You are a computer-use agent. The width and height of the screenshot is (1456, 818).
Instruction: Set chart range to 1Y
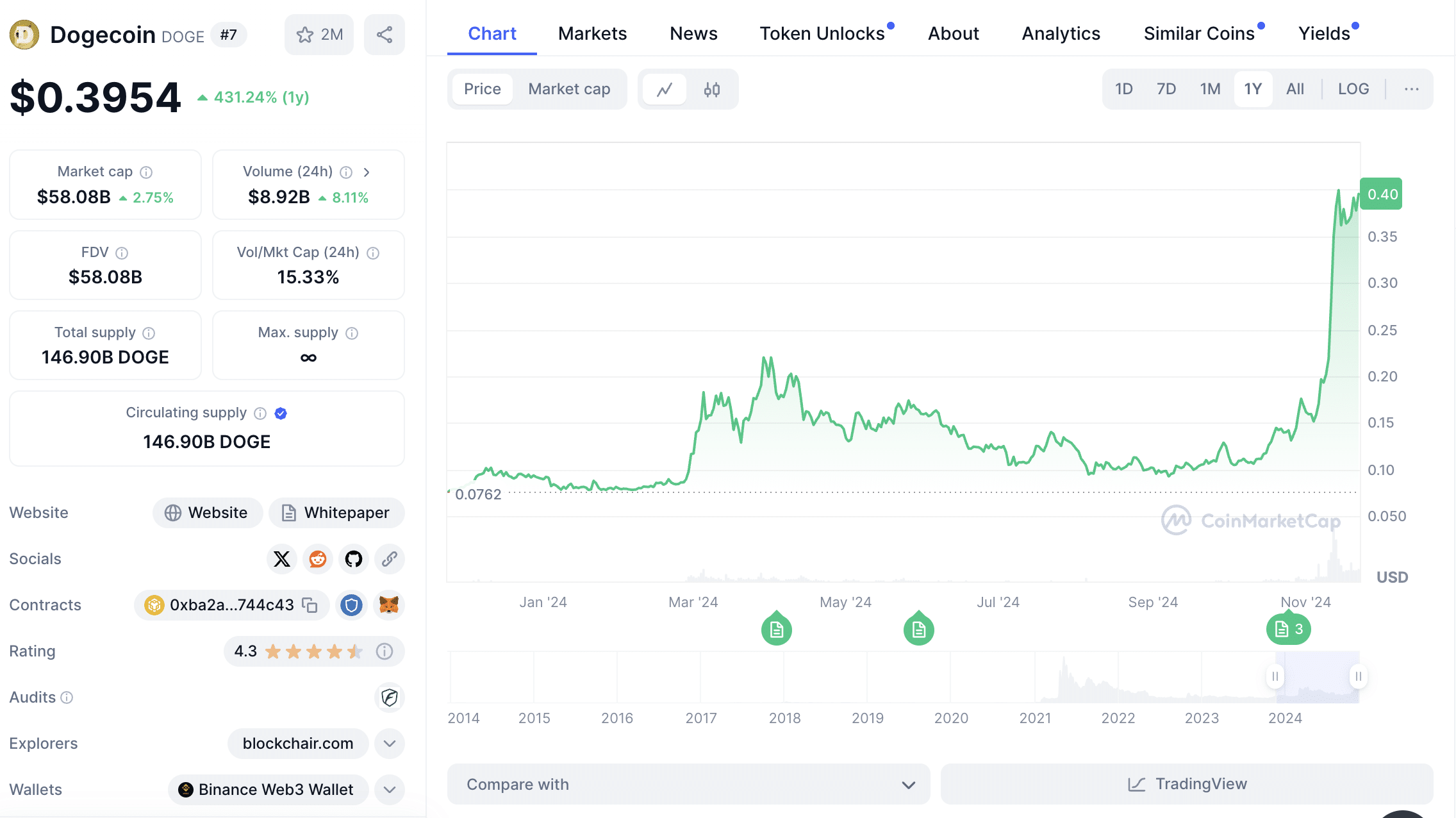1253,89
